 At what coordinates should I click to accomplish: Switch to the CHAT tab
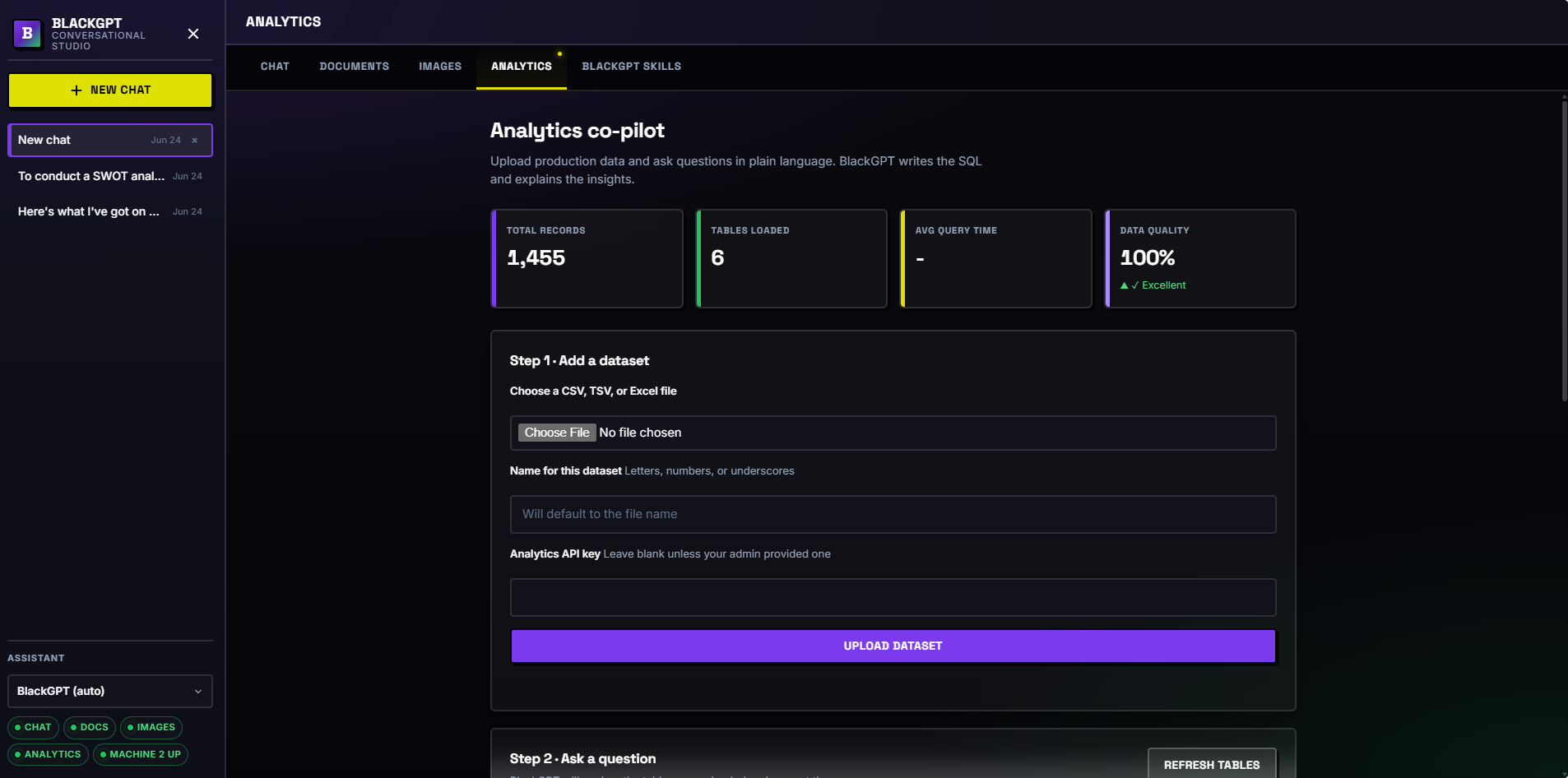(275, 67)
